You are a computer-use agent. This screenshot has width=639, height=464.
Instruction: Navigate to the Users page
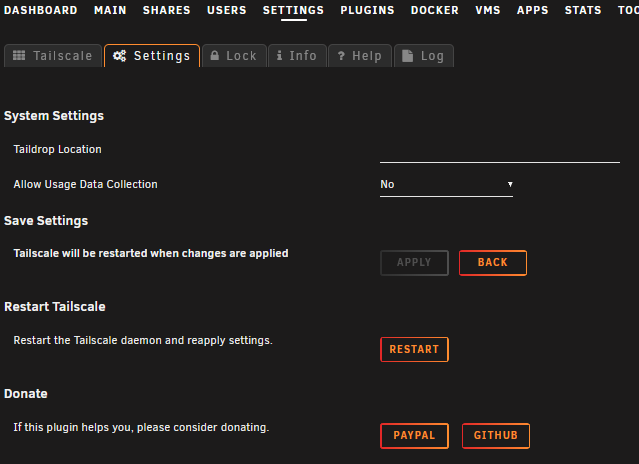click(x=227, y=10)
